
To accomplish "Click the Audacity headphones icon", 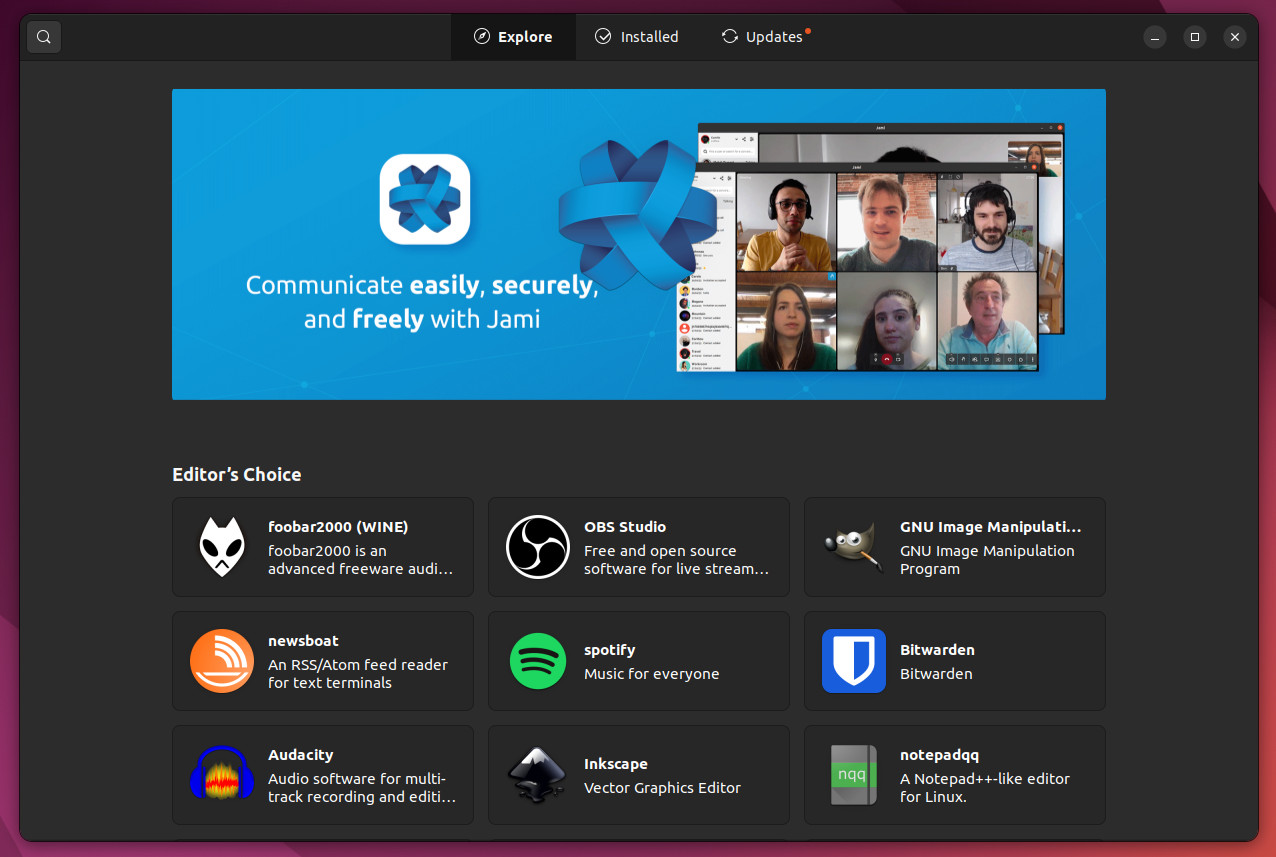I will (222, 774).
